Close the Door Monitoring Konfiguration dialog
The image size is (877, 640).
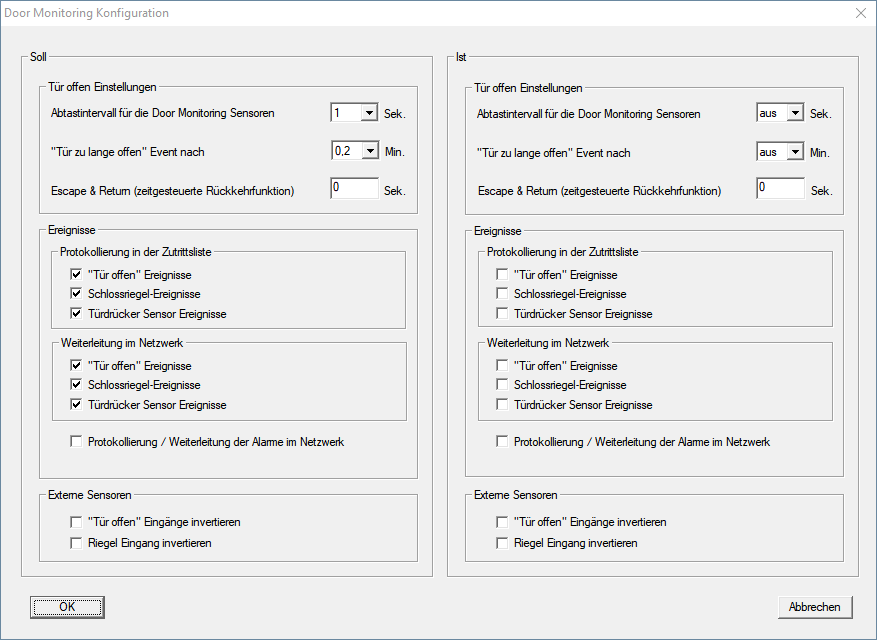(x=860, y=14)
